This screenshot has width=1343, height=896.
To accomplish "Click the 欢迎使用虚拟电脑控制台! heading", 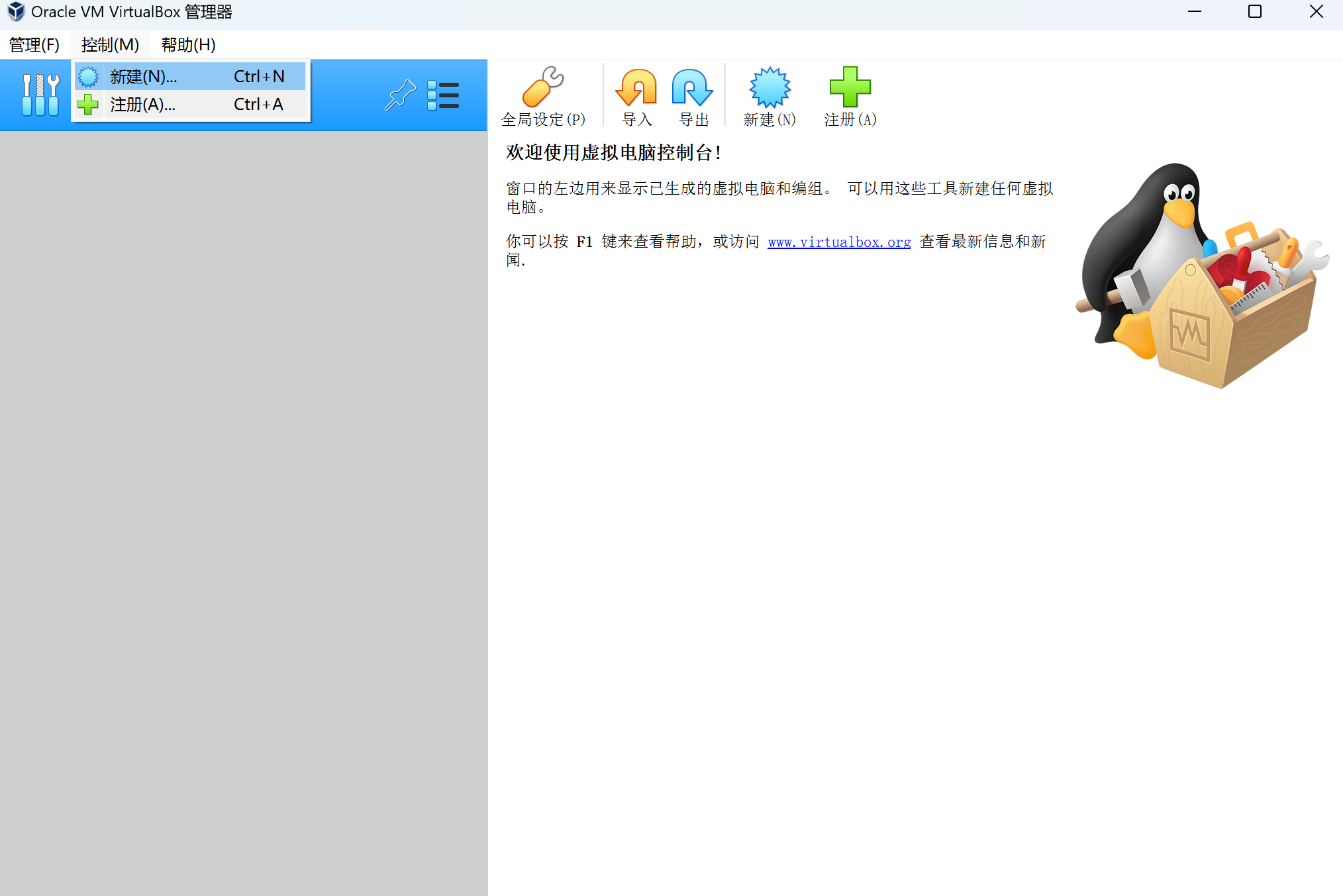I will pos(613,153).
